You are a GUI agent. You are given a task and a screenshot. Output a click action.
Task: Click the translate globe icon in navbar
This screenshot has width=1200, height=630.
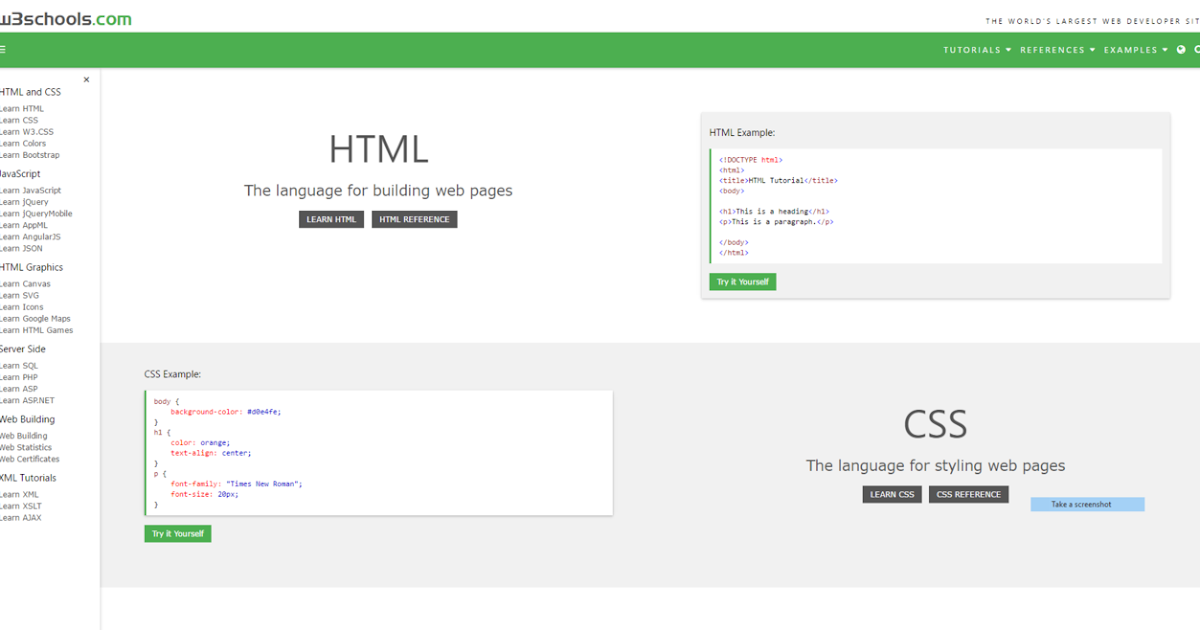1183,49
